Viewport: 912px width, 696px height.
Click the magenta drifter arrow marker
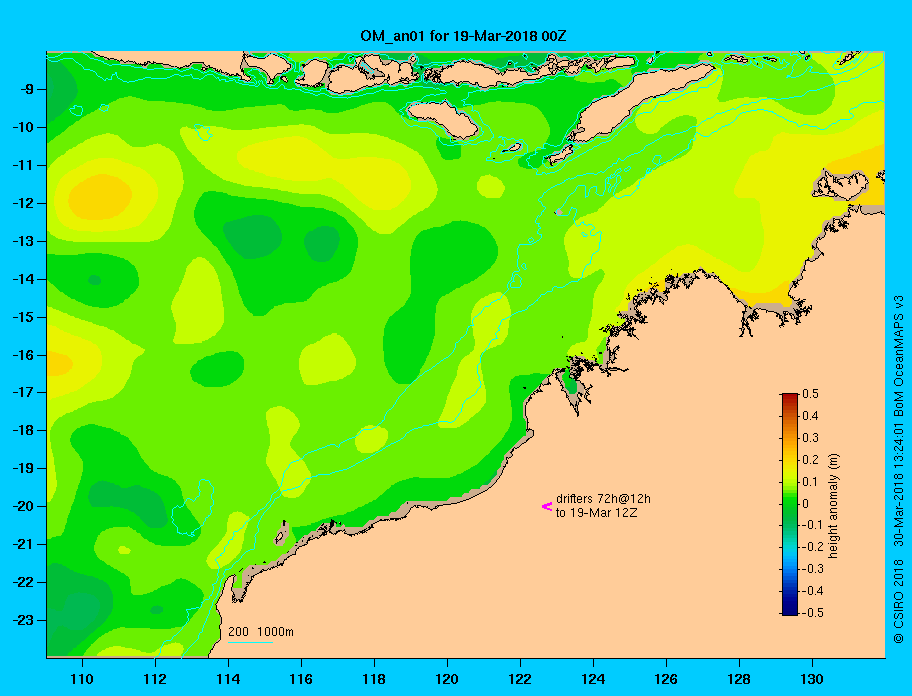coord(547,506)
